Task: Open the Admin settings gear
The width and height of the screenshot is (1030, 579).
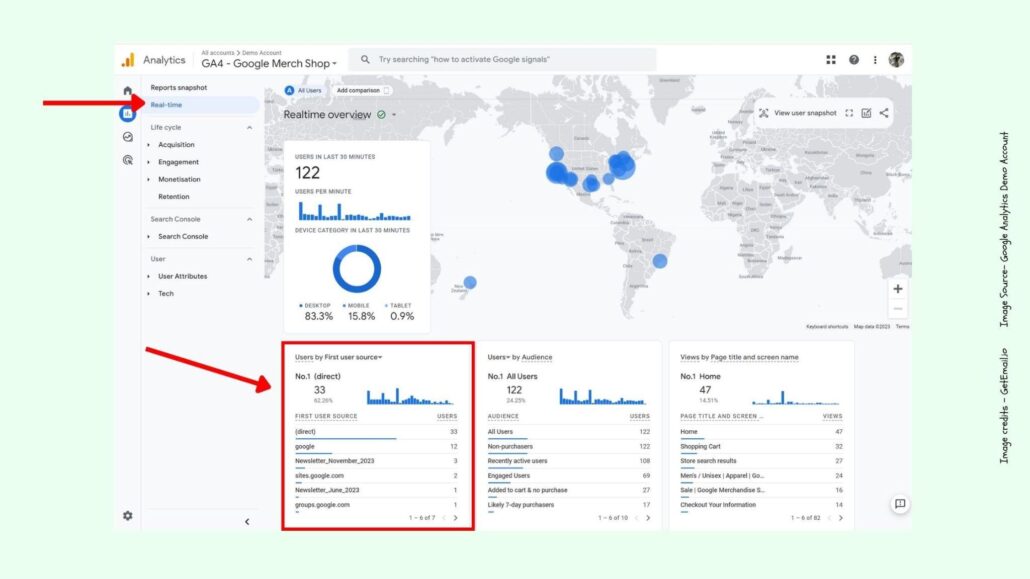Action: coord(127,516)
